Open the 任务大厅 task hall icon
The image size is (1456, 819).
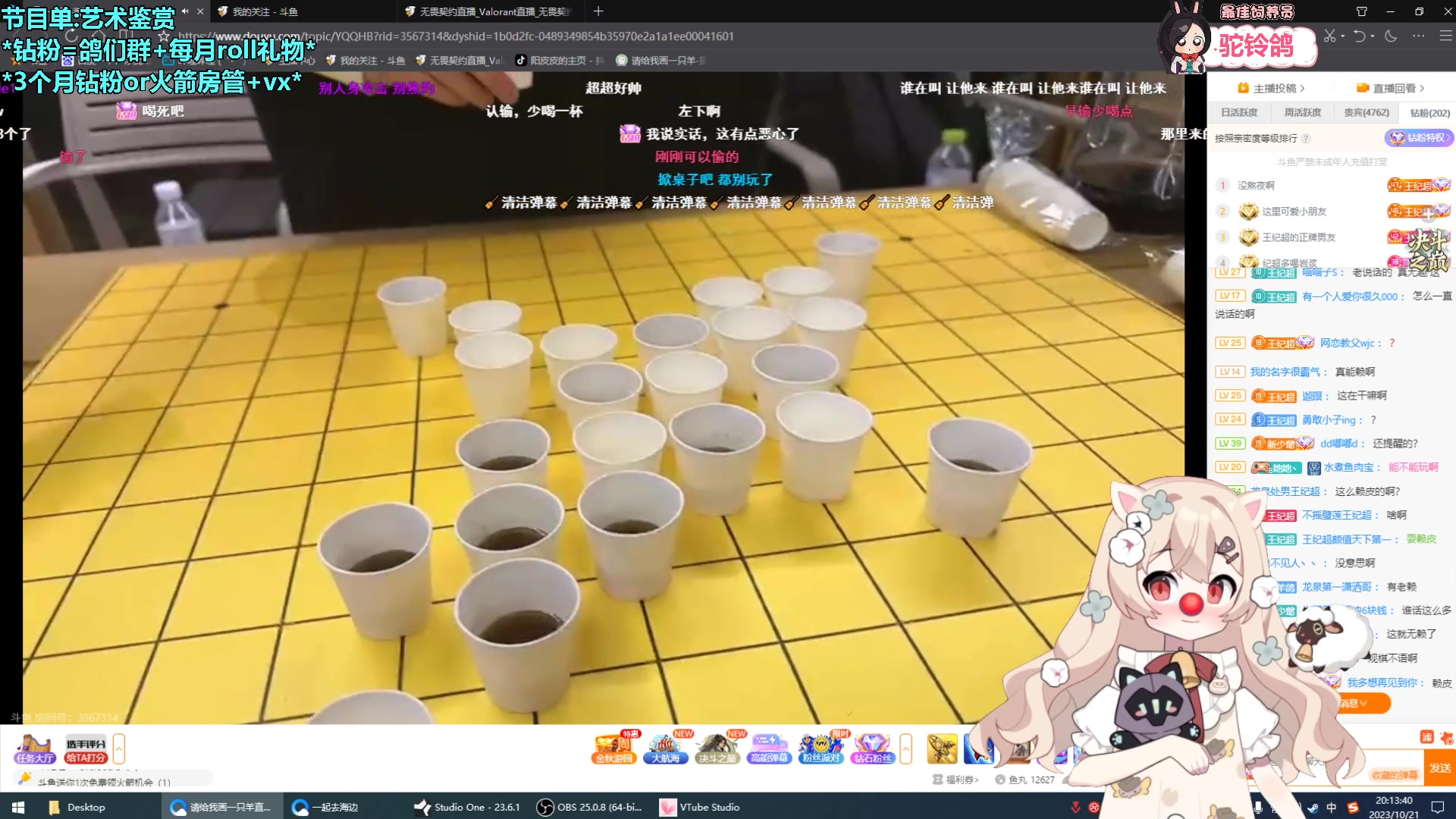[x=35, y=748]
